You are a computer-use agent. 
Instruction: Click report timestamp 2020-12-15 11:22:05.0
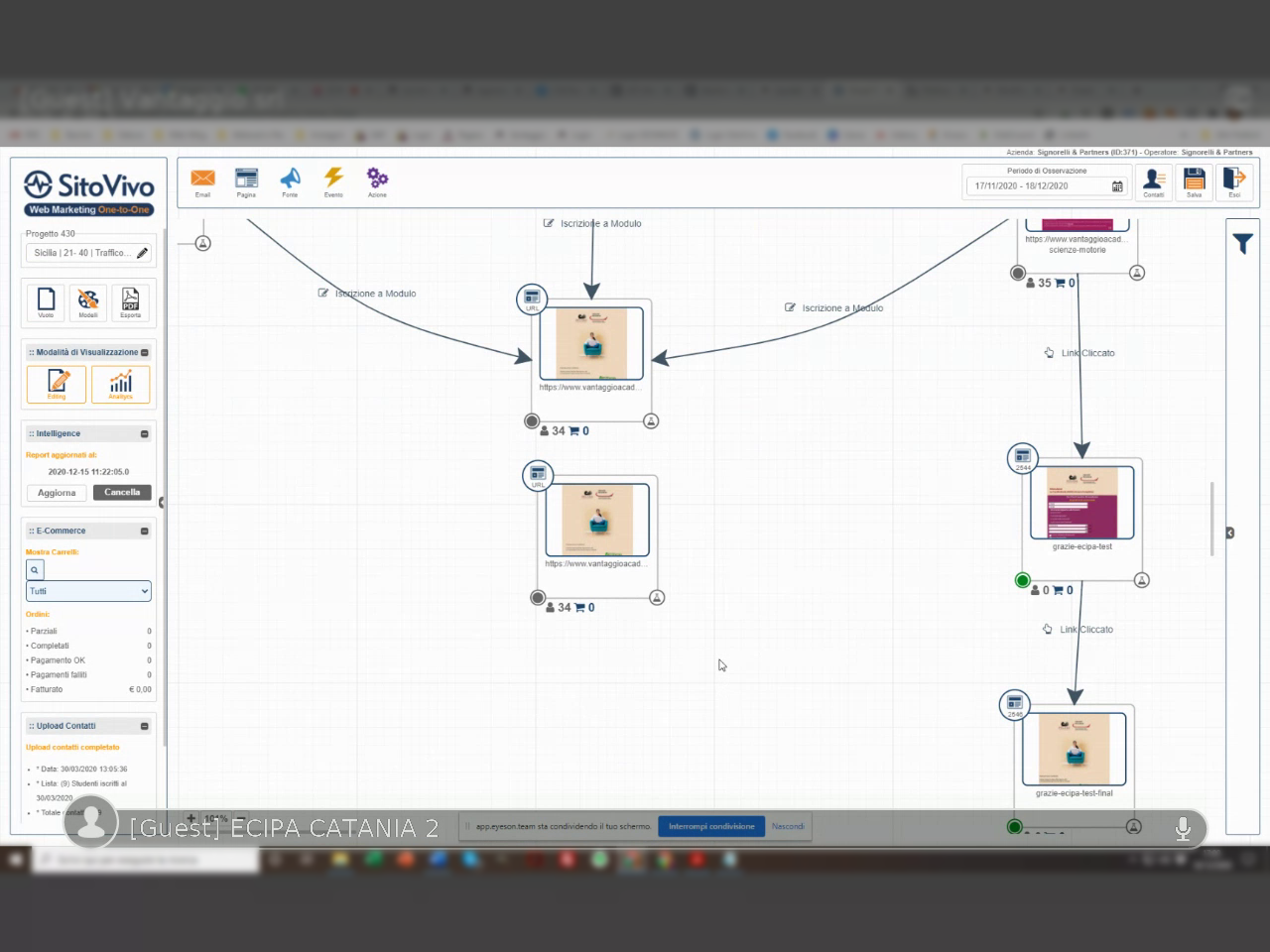click(88, 472)
